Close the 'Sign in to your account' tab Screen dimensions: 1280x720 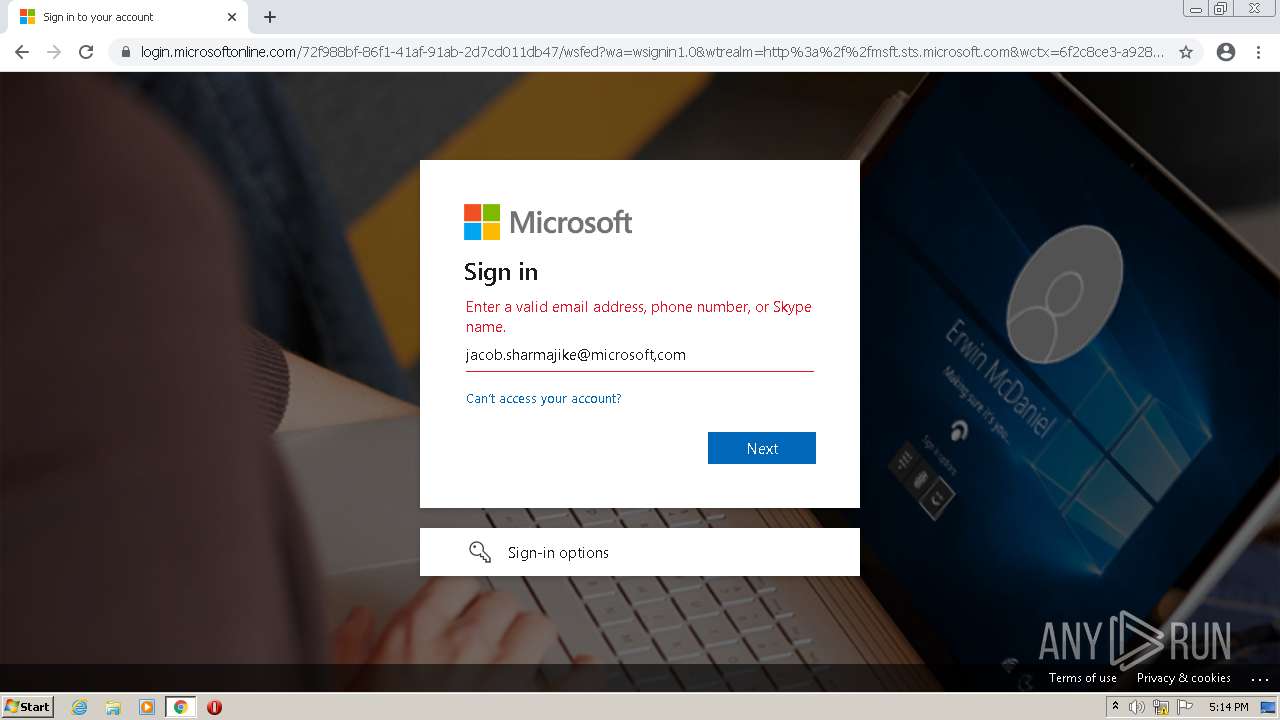232,17
